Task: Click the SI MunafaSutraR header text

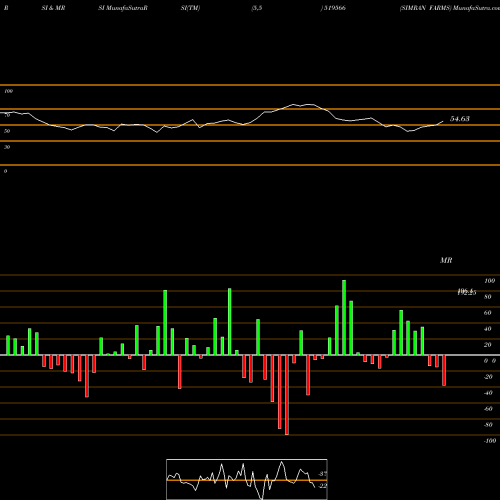Action: click(123, 8)
